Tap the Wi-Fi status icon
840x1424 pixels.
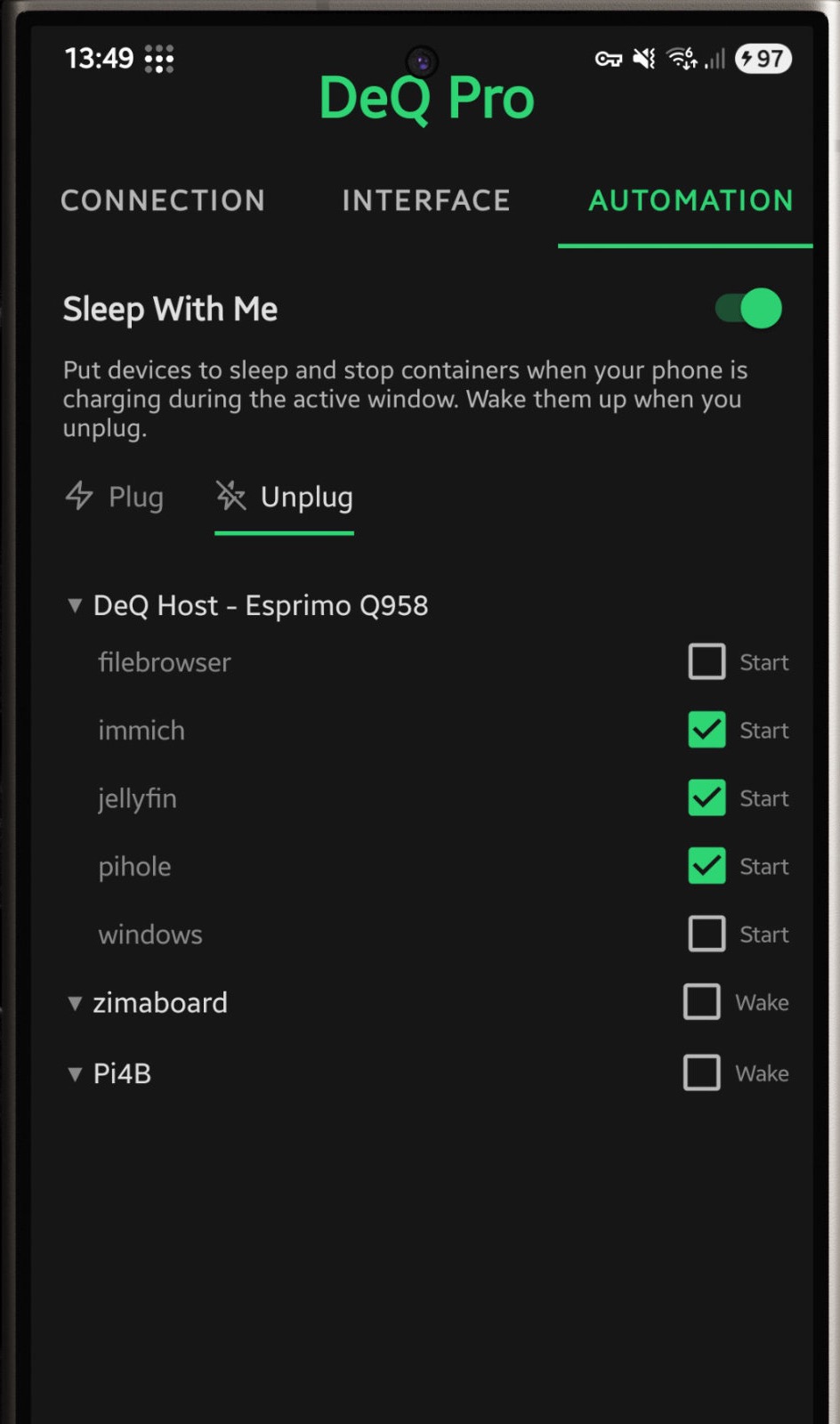pos(682,59)
